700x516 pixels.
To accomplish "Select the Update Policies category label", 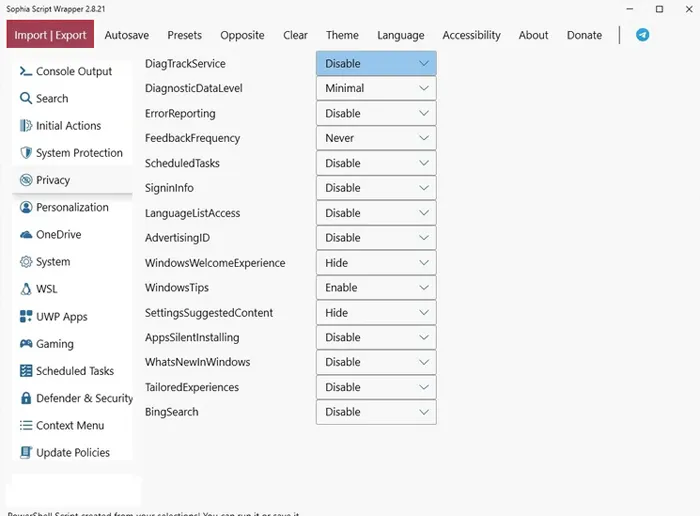I will (x=73, y=452).
